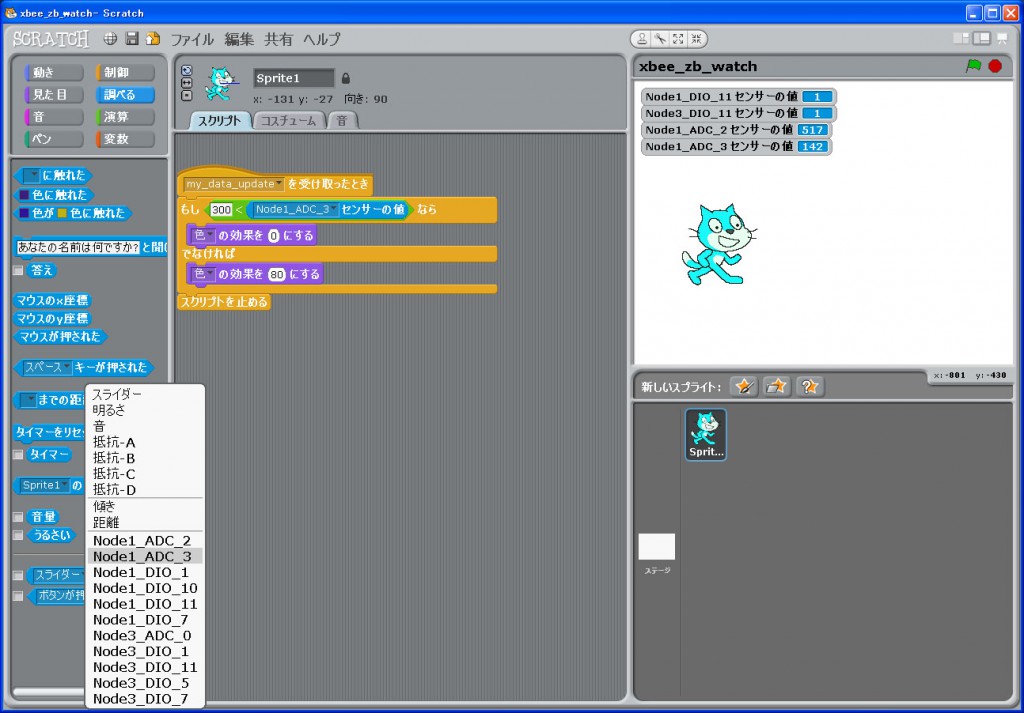
Task: Choose Node1_DIO_7 from sensor list
Action: click(144, 620)
